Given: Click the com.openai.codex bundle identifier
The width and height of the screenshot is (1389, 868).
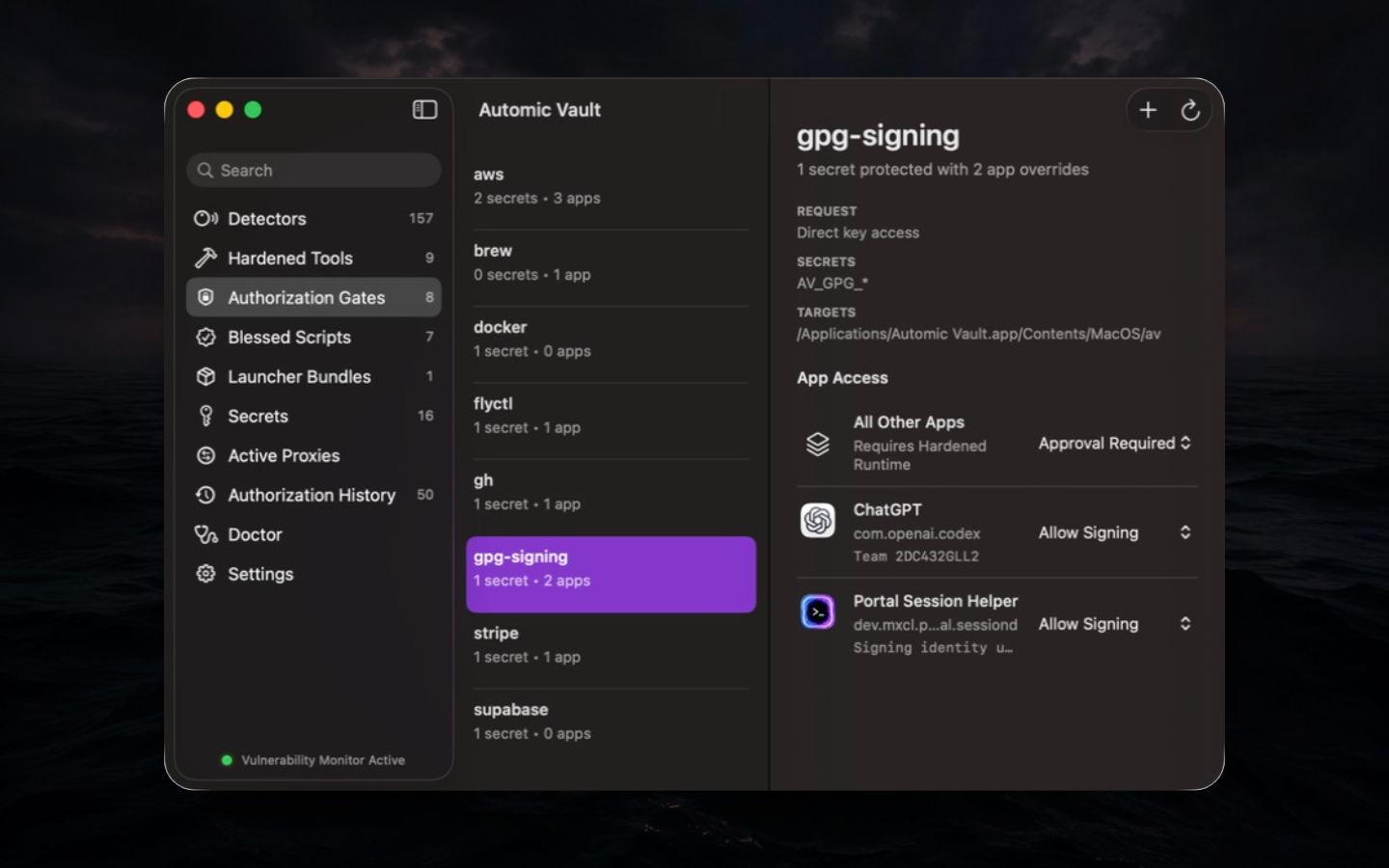Looking at the screenshot, I should (916, 533).
